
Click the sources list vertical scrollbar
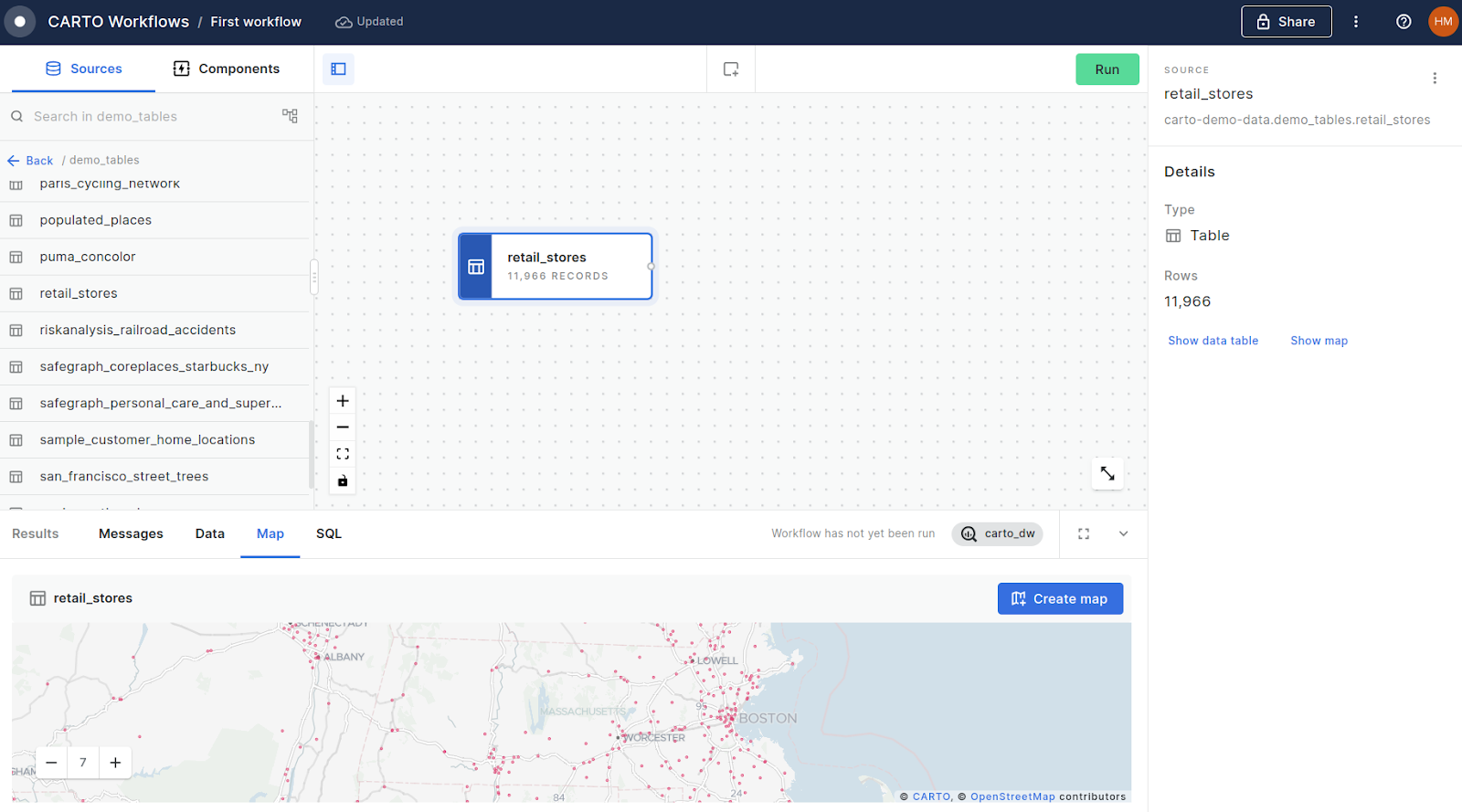point(311,455)
